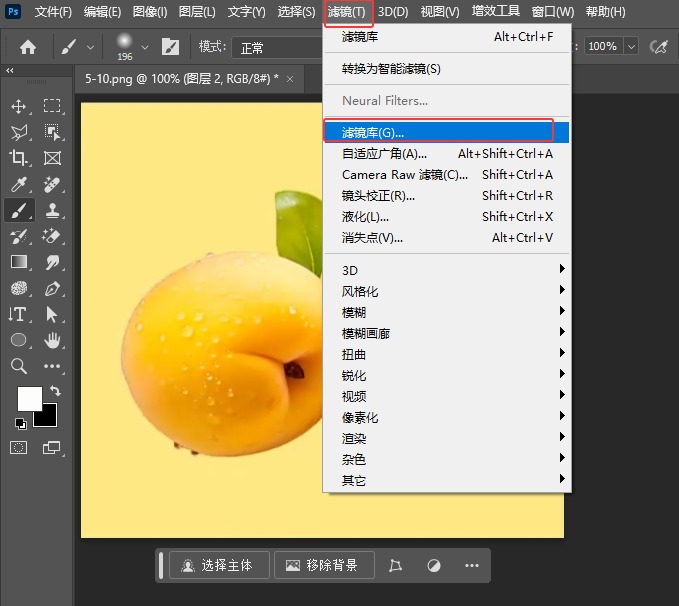Select the Hand tool

(x=52, y=340)
